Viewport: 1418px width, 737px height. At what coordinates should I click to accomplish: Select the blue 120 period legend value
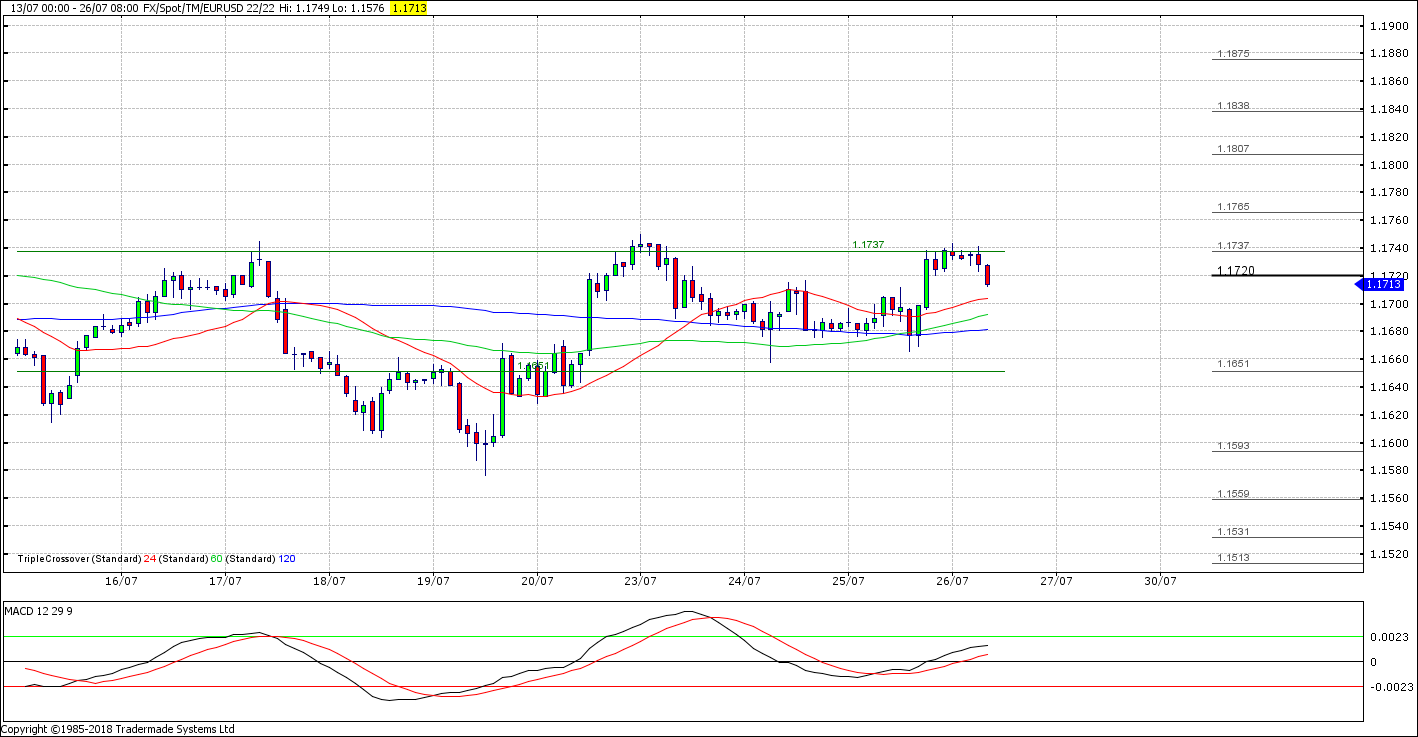286,559
